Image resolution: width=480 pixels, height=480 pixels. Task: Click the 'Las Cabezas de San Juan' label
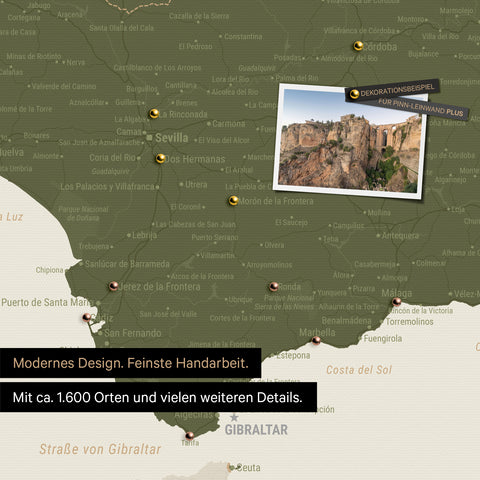coord(196,225)
